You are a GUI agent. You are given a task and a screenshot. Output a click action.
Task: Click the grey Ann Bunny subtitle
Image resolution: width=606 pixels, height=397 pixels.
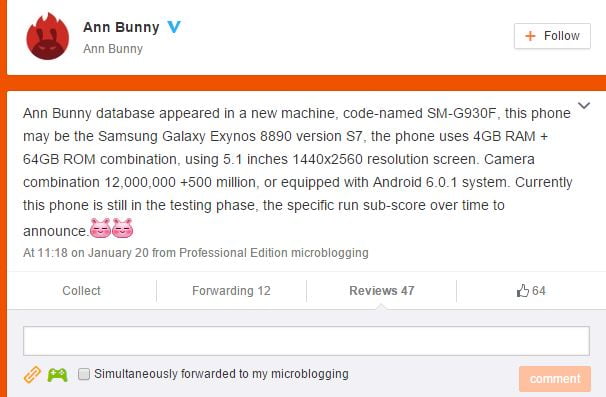[x=113, y=49]
